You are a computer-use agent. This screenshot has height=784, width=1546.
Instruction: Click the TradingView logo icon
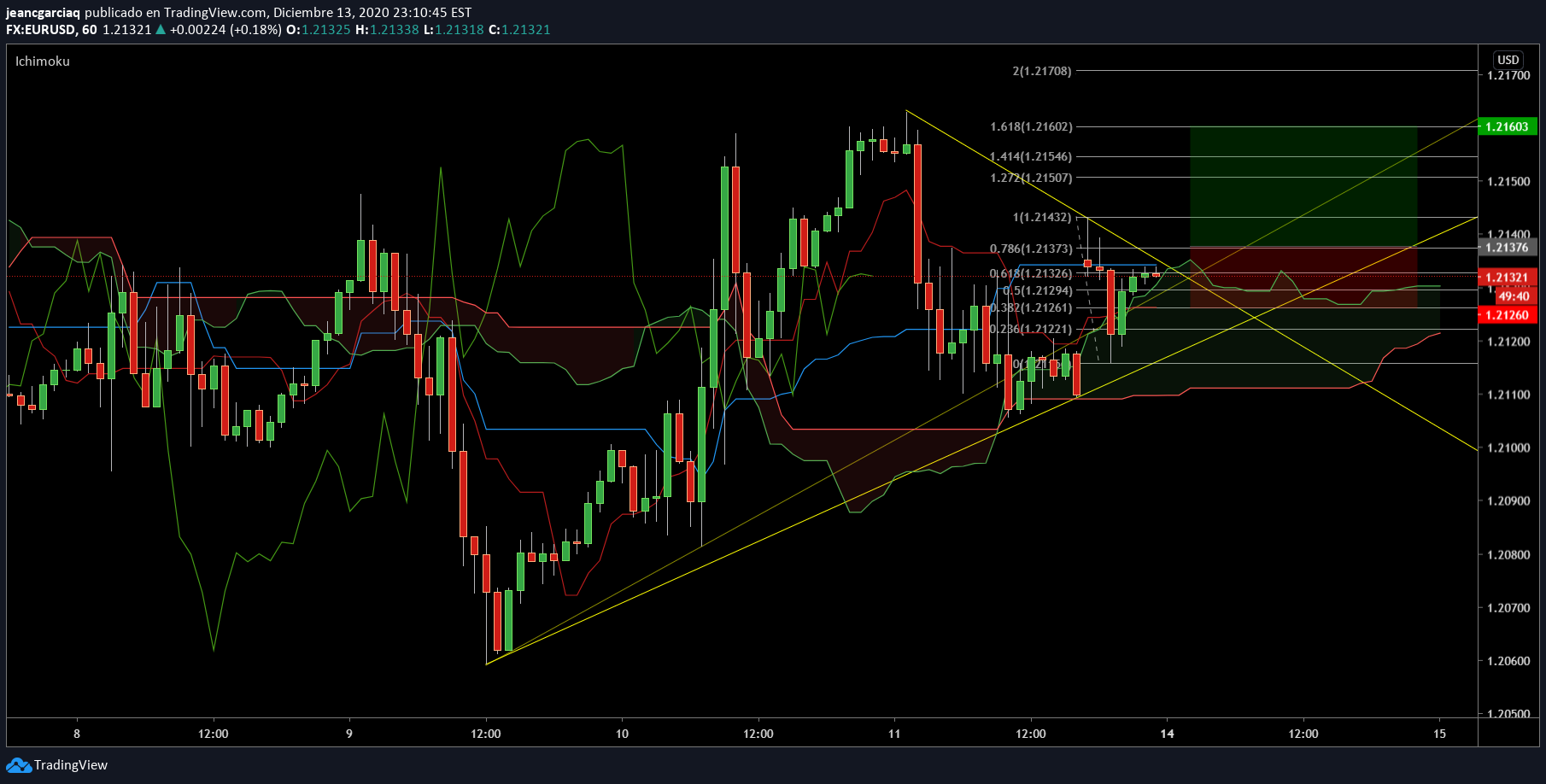[19, 765]
